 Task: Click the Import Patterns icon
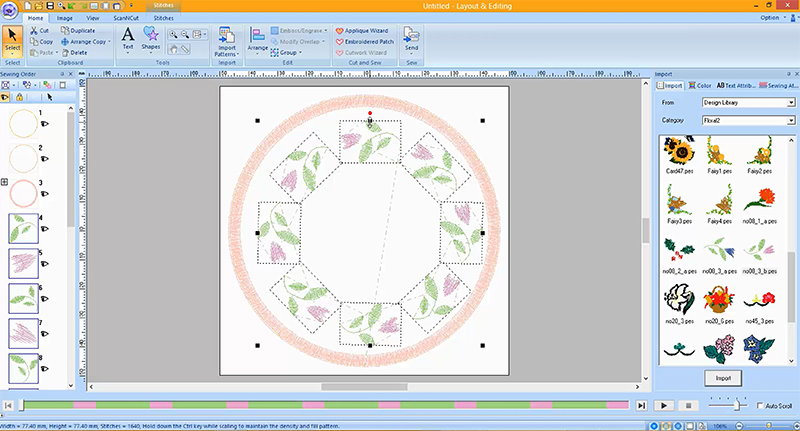pyautogui.click(x=225, y=44)
